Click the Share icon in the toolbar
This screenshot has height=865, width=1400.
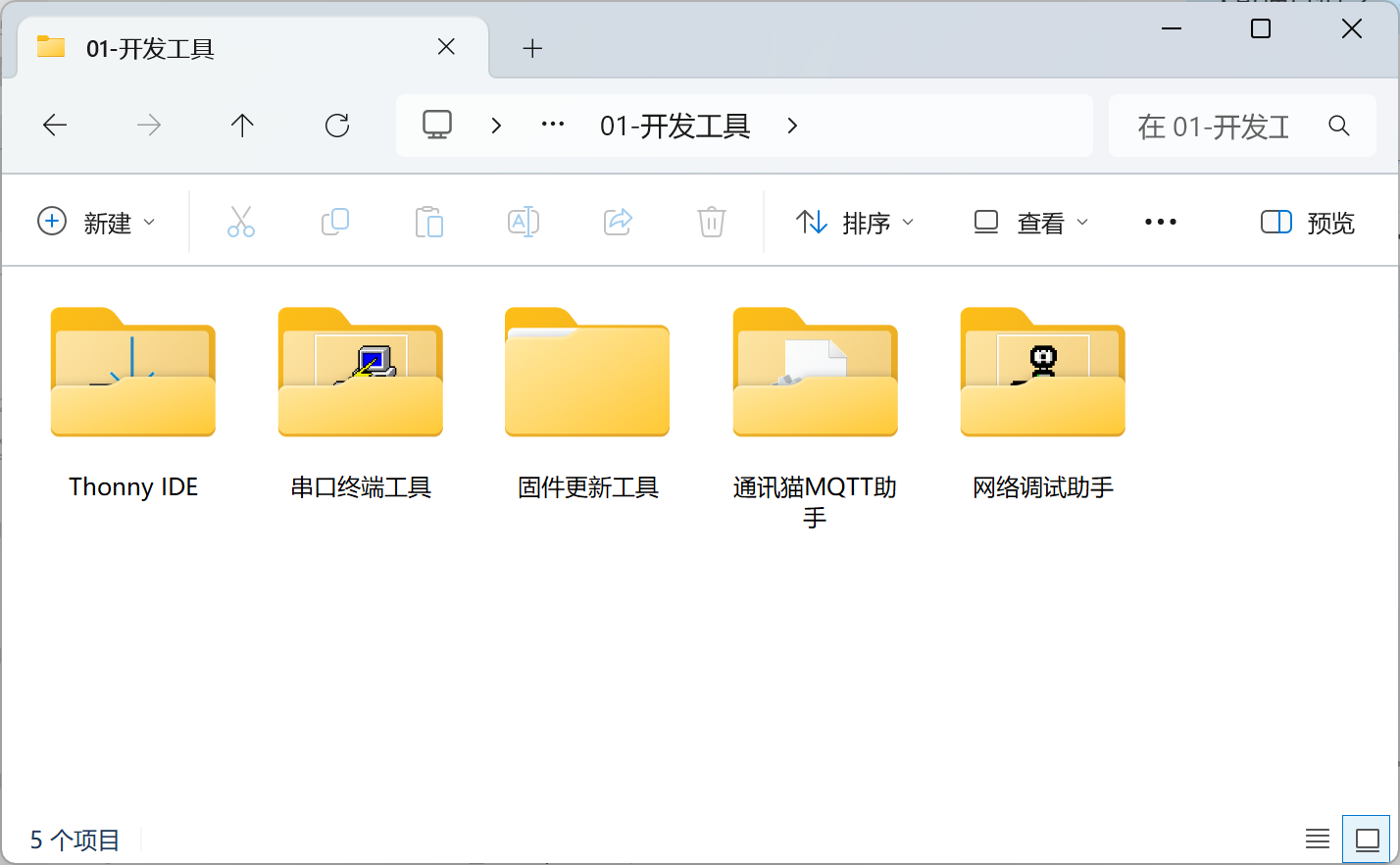click(618, 222)
